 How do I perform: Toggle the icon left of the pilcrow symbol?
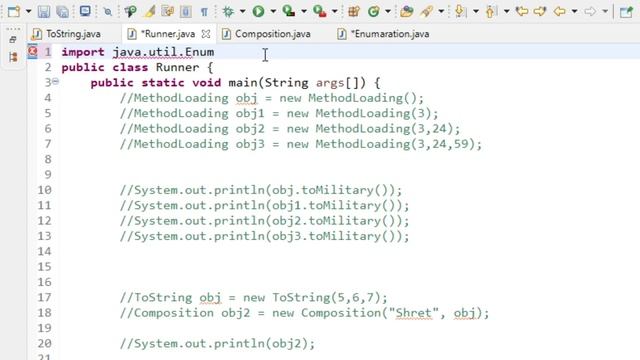click(x=186, y=11)
